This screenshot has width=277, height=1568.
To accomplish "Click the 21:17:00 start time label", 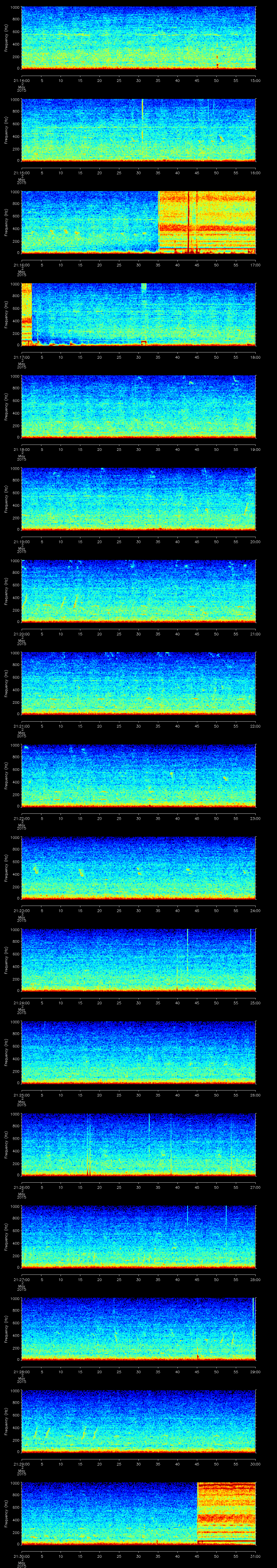I will (x=21, y=357).
